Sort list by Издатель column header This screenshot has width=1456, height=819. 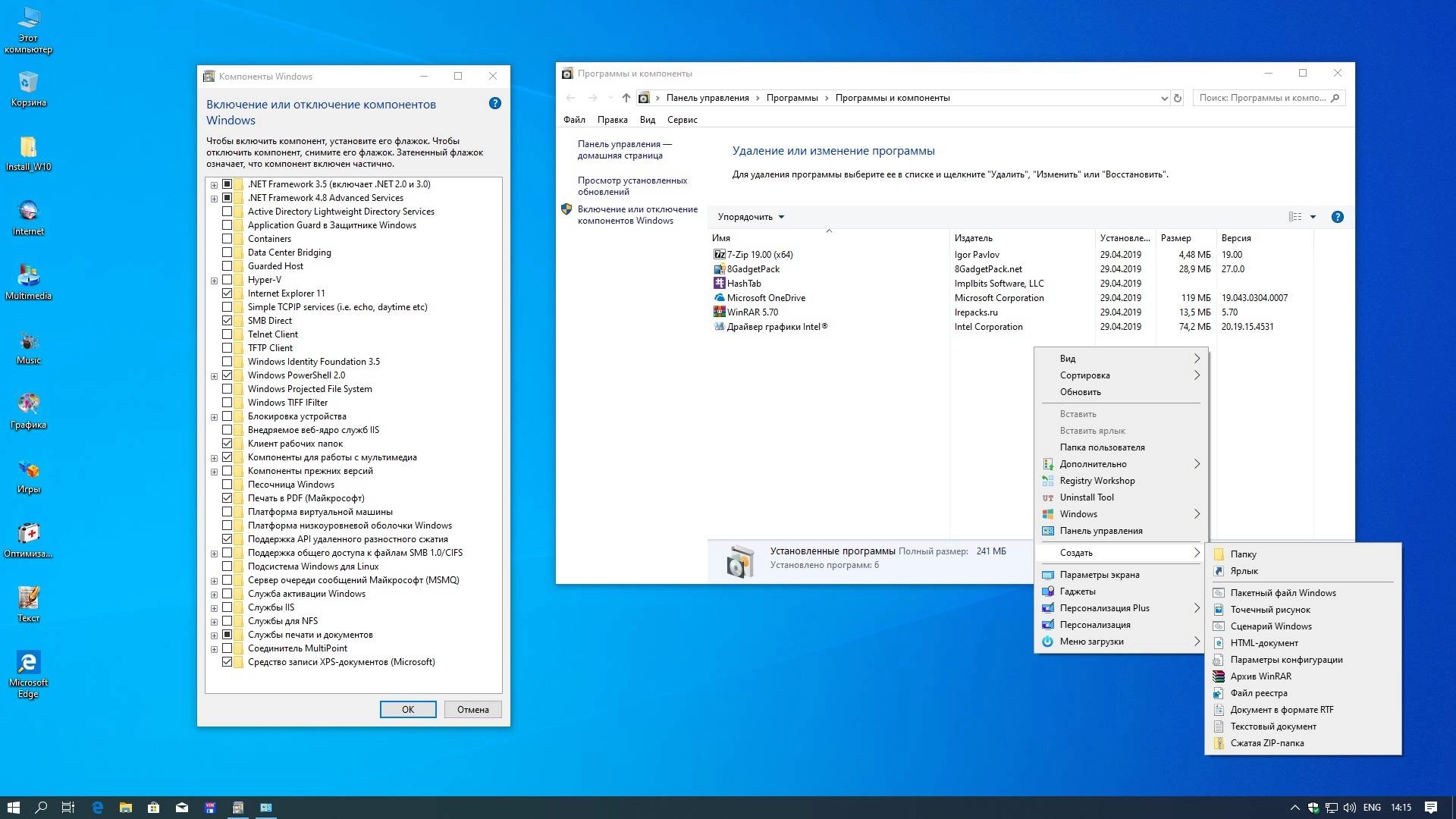pos(1022,238)
